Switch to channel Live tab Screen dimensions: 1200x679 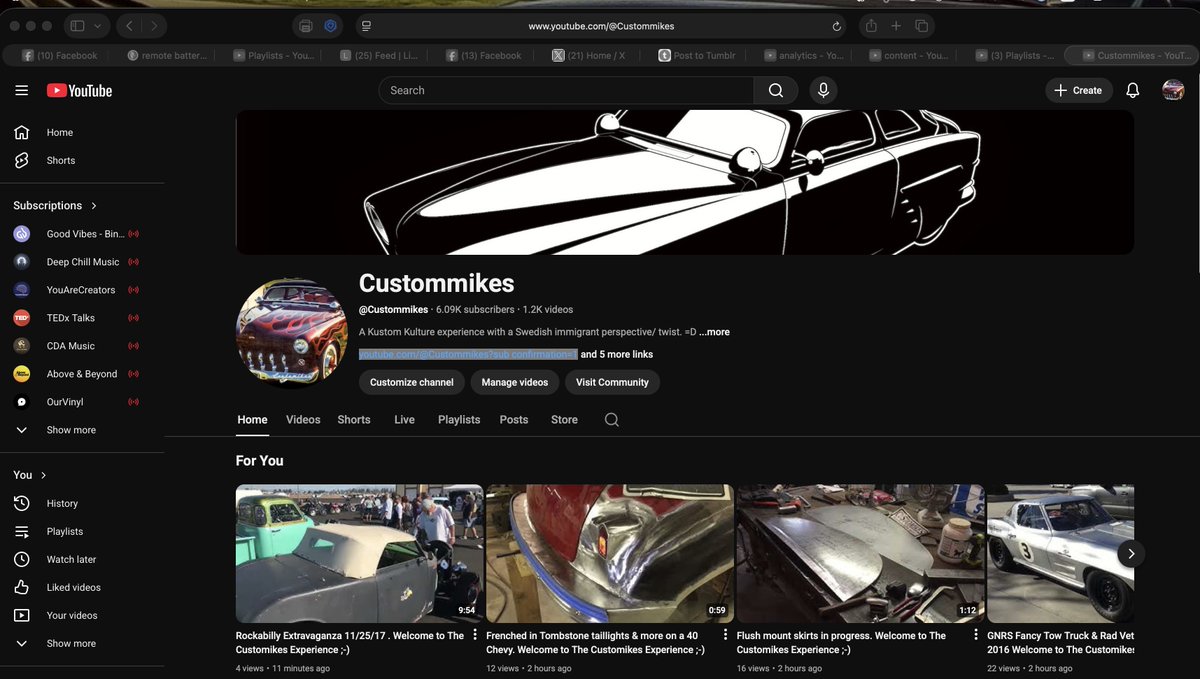(x=404, y=420)
